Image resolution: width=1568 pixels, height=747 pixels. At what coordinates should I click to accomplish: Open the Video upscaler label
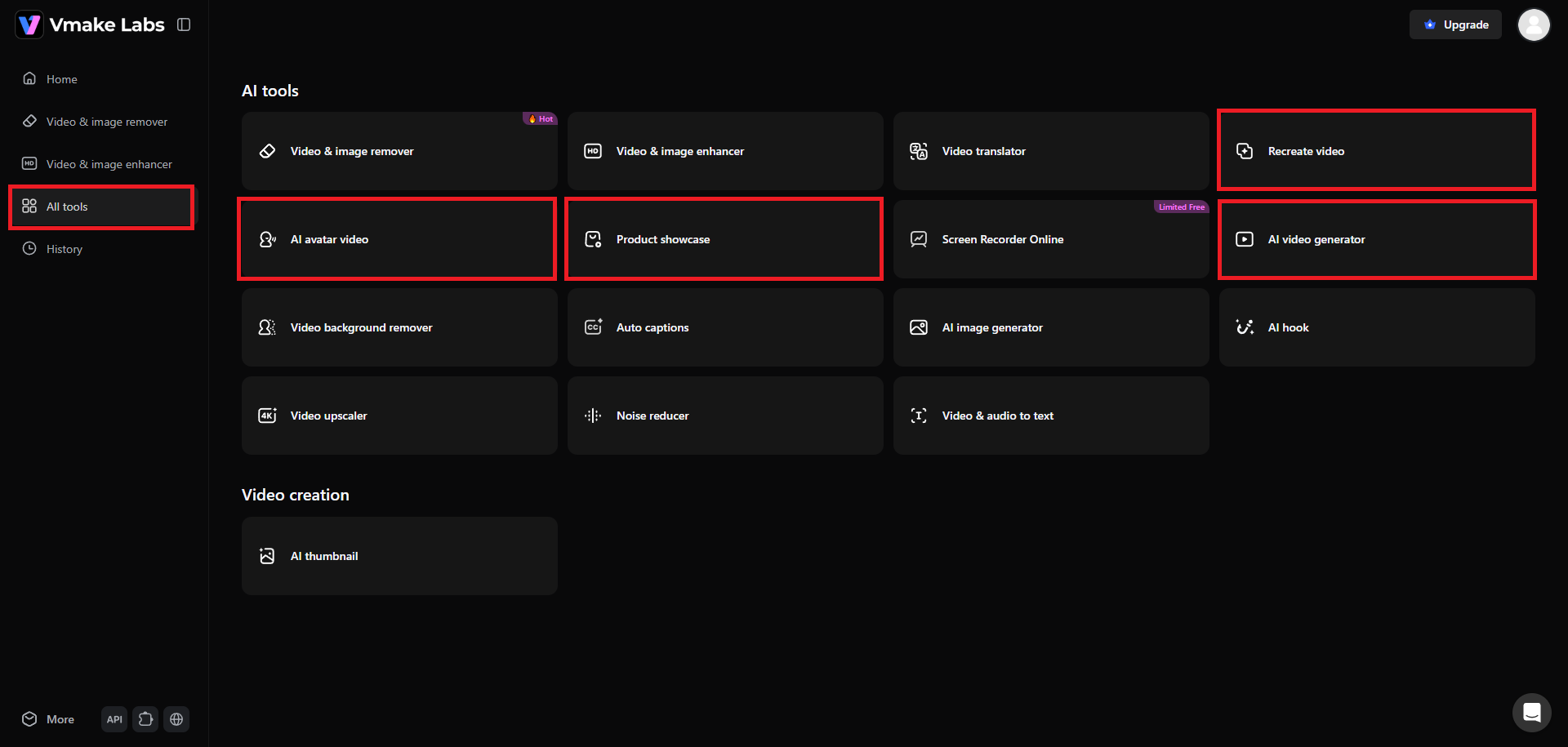tap(328, 416)
